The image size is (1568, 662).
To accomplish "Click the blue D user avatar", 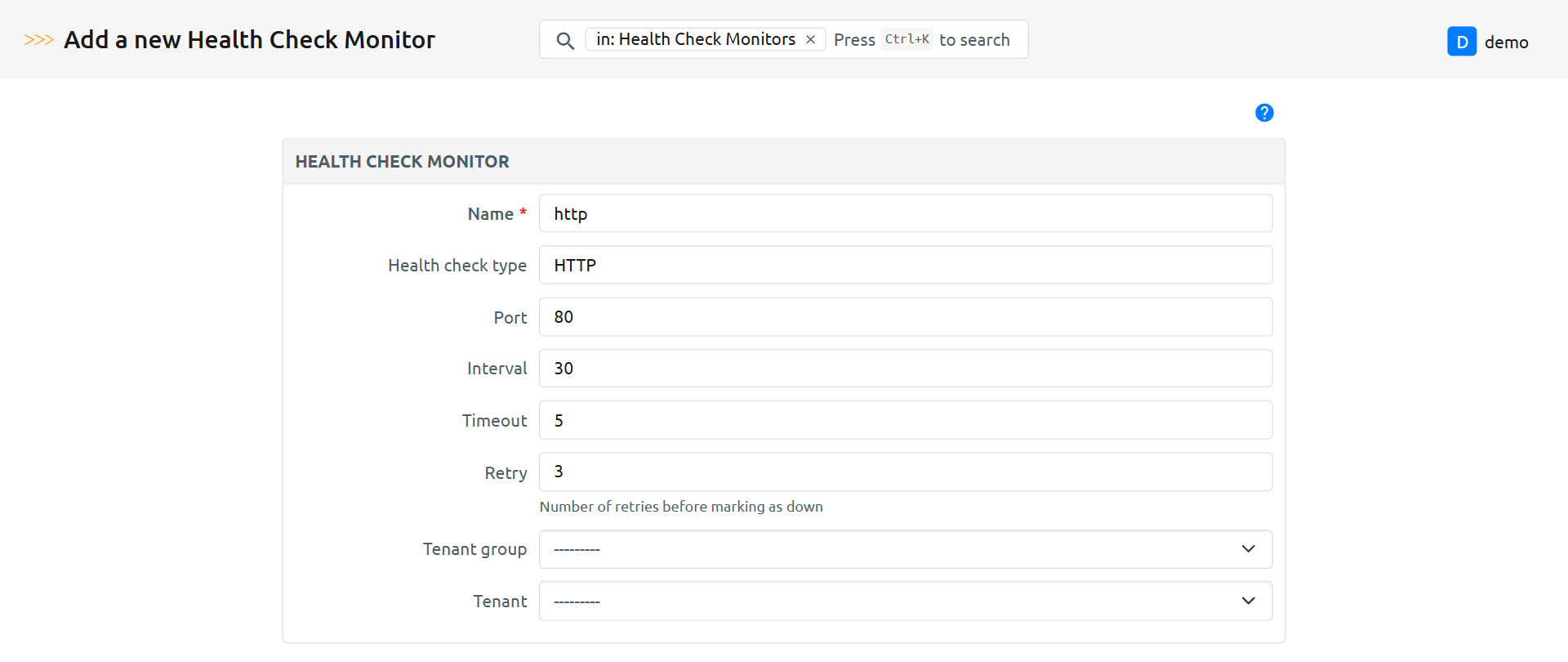I will [x=1461, y=42].
